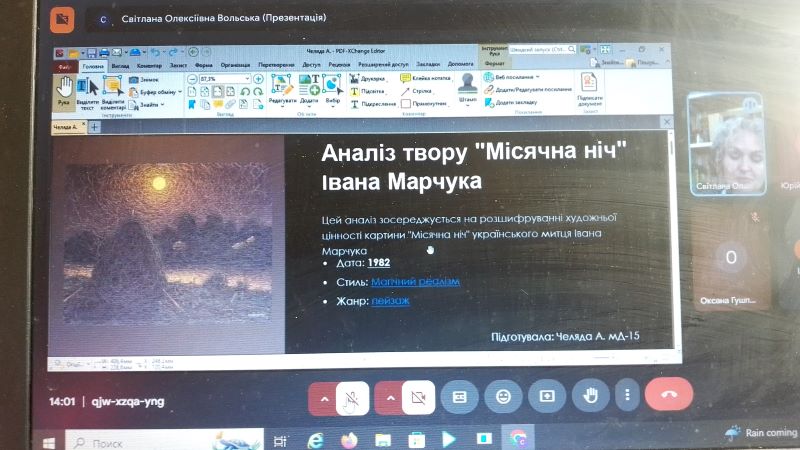This screenshot has height=450, width=800.
Task: Click Add/Edit links button
Action: (x=528, y=89)
